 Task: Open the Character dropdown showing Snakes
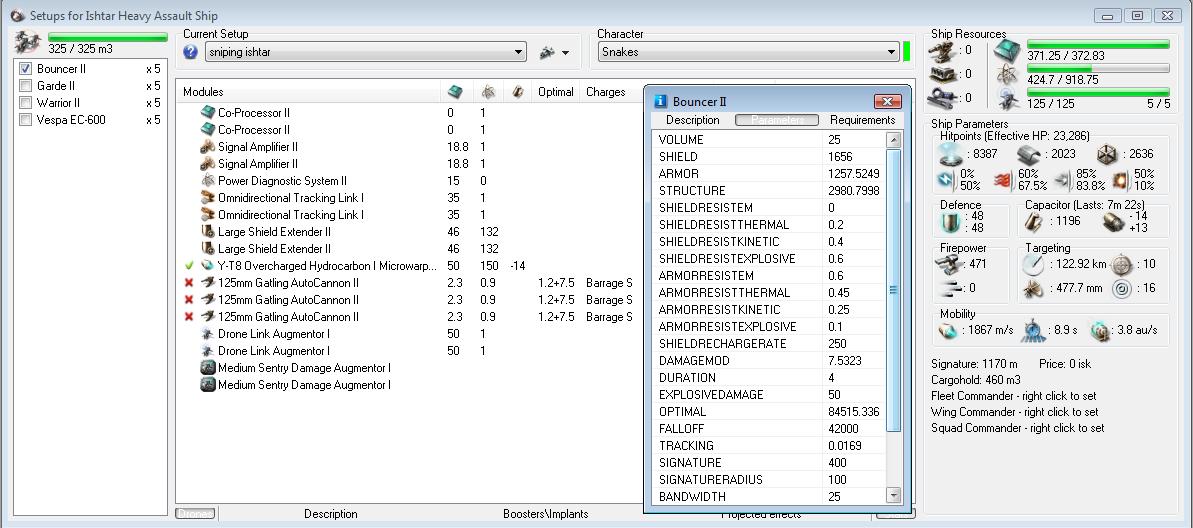pos(748,52)
